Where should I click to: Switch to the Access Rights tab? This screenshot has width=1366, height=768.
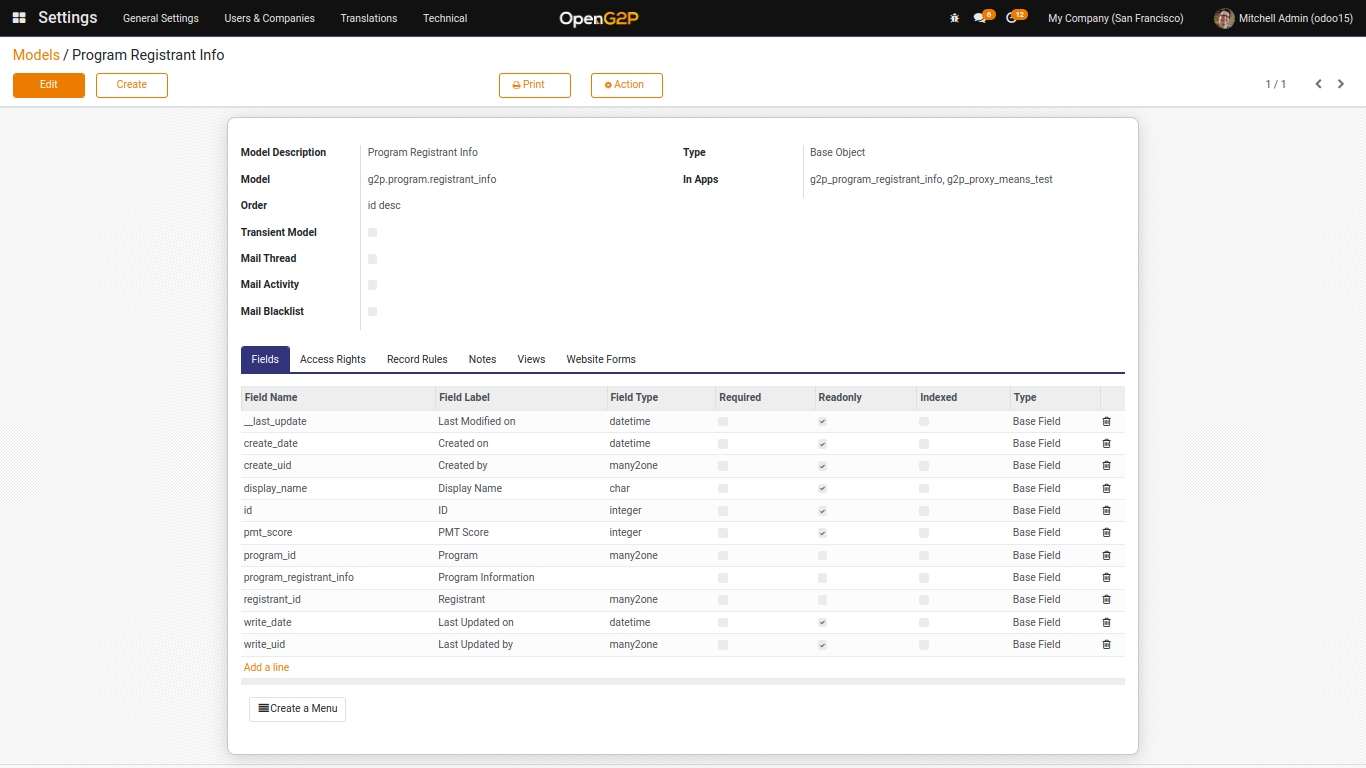tap(332, 359)
